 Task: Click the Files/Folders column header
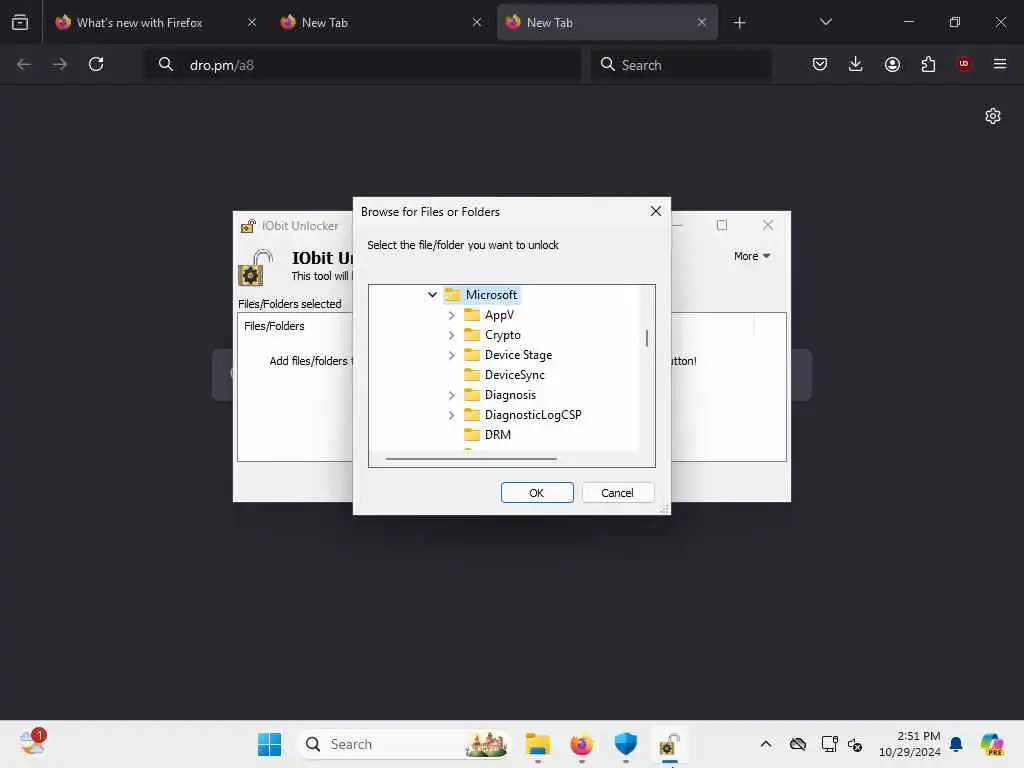[274, 326]
